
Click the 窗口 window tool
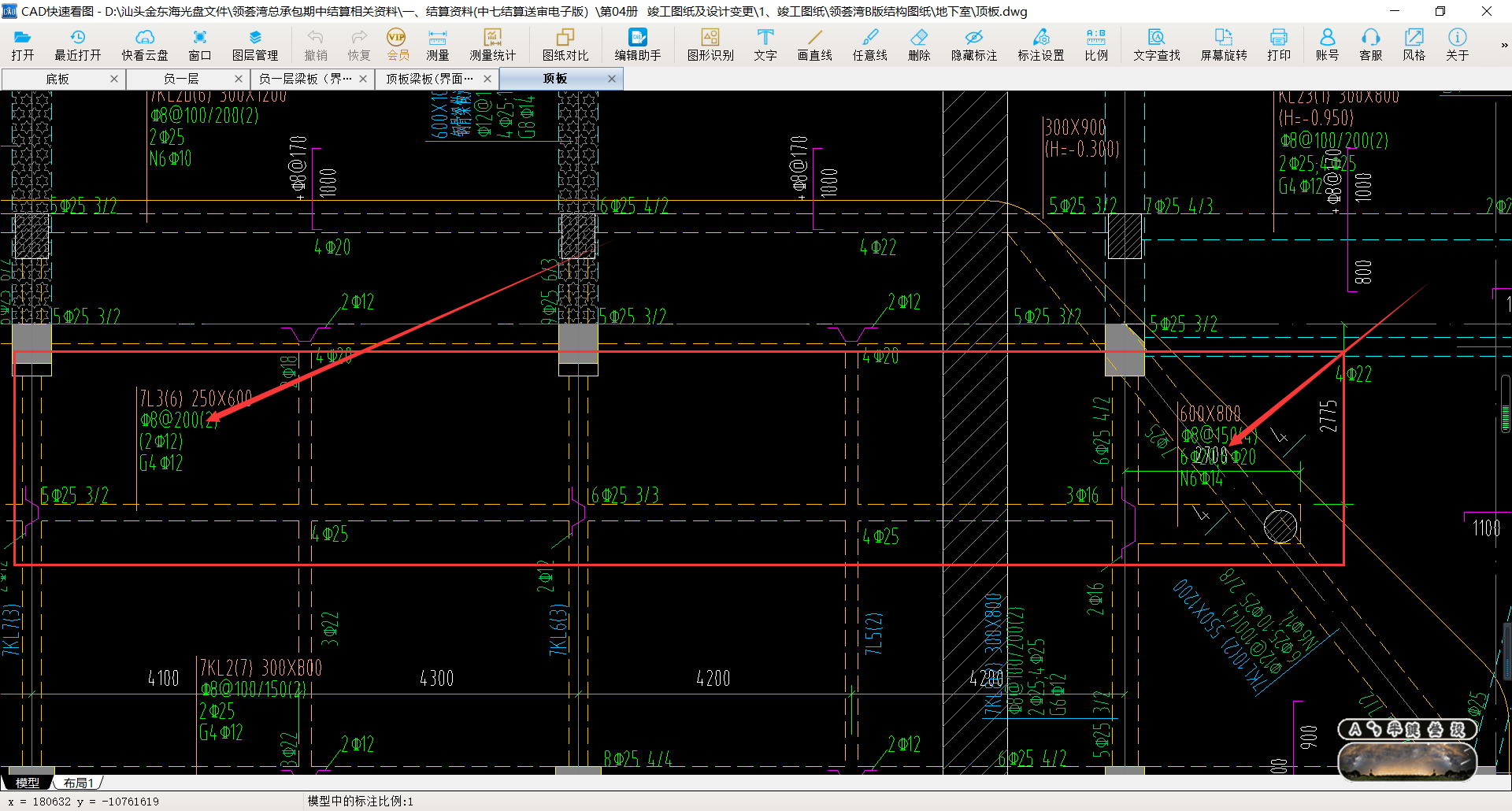pyautogui.click(x=200, y=45)
